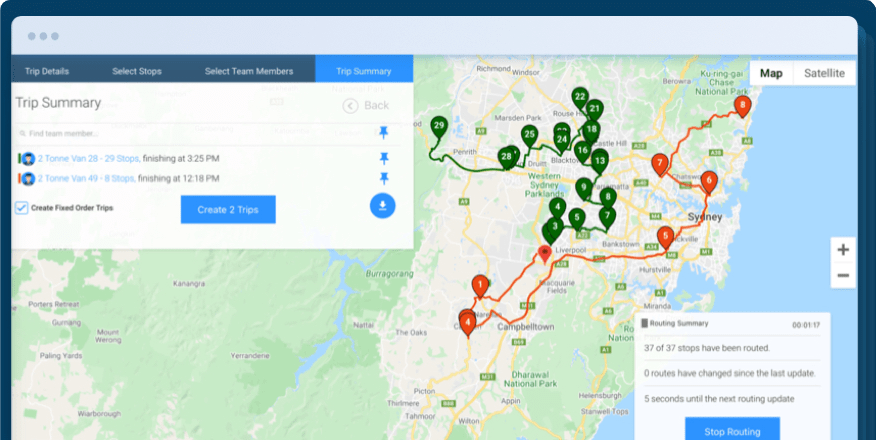Select green stop marker 21
The image size is (876, 440).
pos(594,111)
